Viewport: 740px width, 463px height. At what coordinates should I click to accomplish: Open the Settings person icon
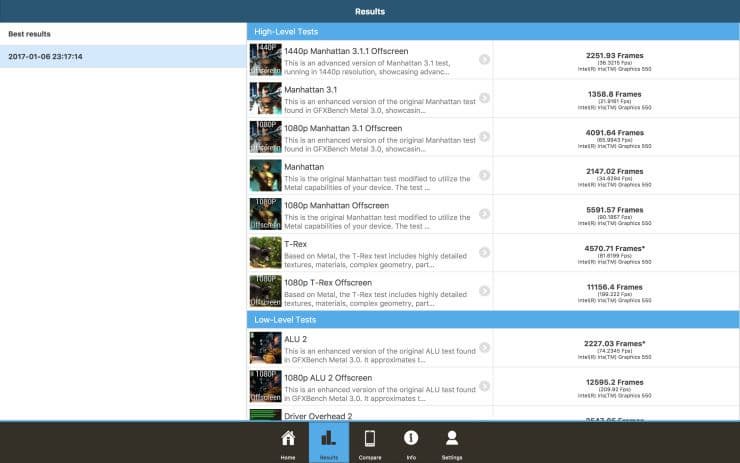click(x=452, y=438)
